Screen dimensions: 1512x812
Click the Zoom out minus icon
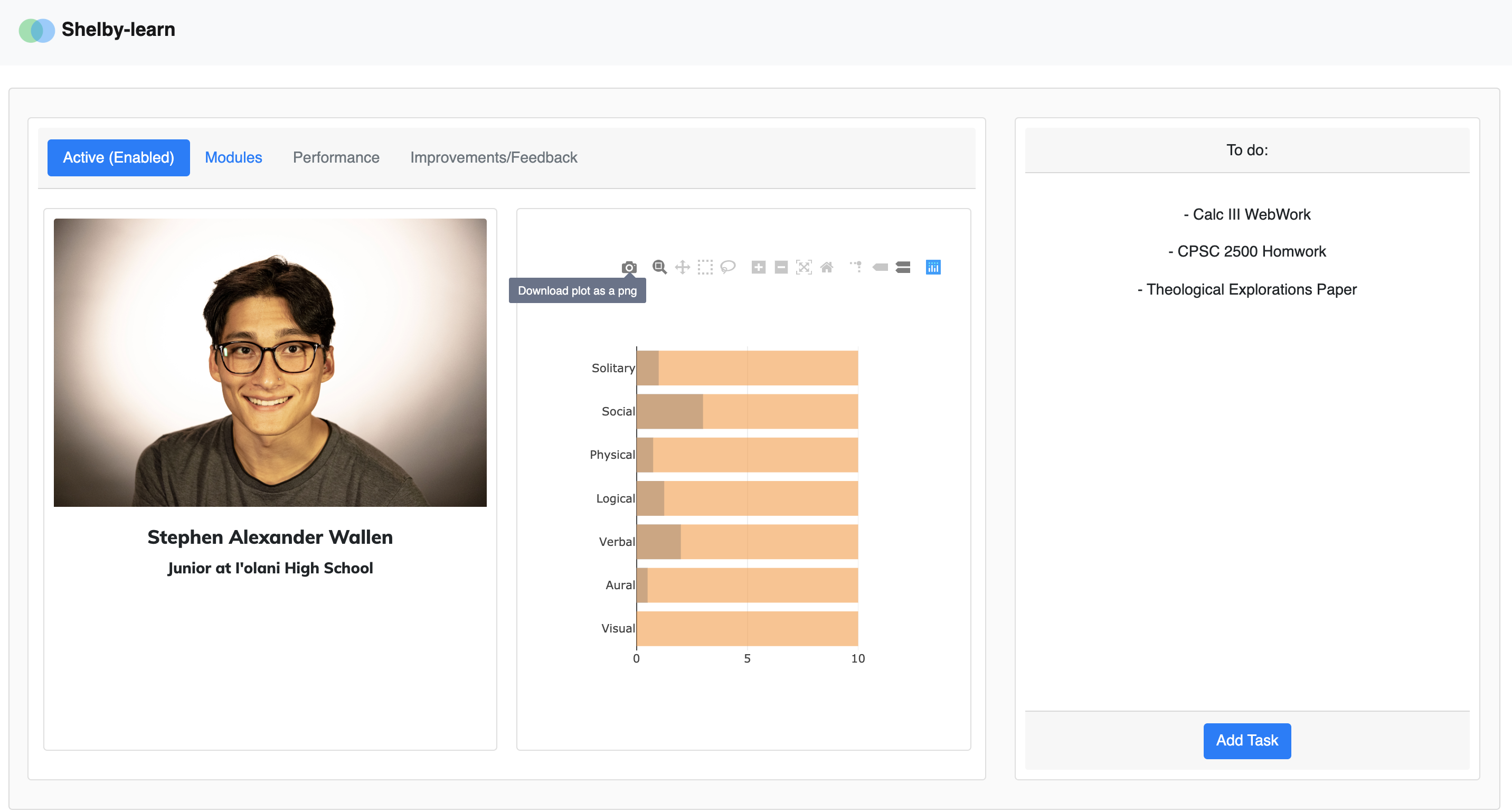[781, 268]
